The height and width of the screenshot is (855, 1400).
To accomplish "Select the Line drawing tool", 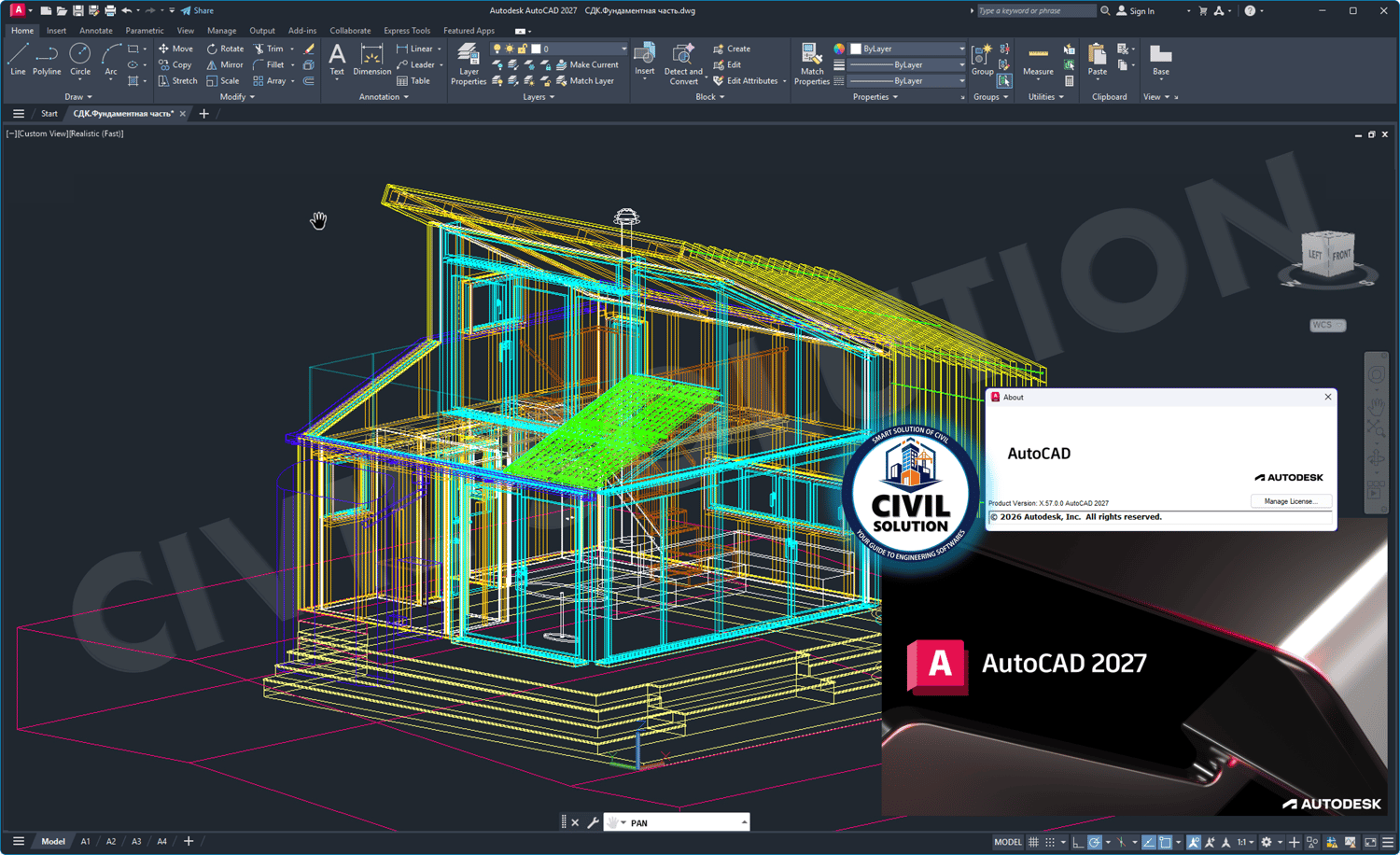I will (x=18, y=59).
